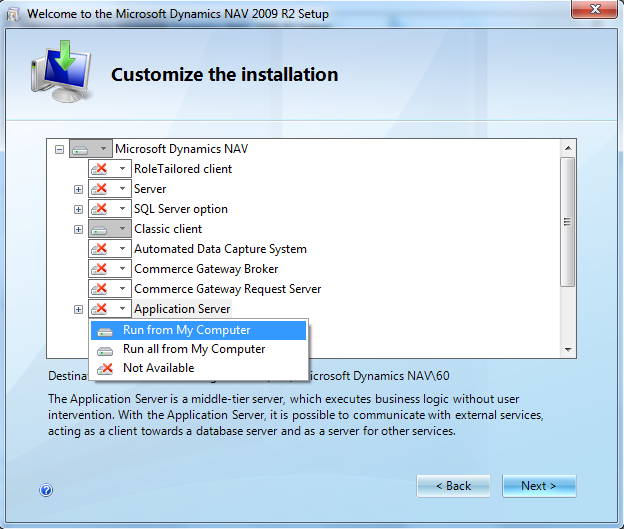Expand the Application Server tree node
Viewport: 624px width, 529px height.
(78, 309)
